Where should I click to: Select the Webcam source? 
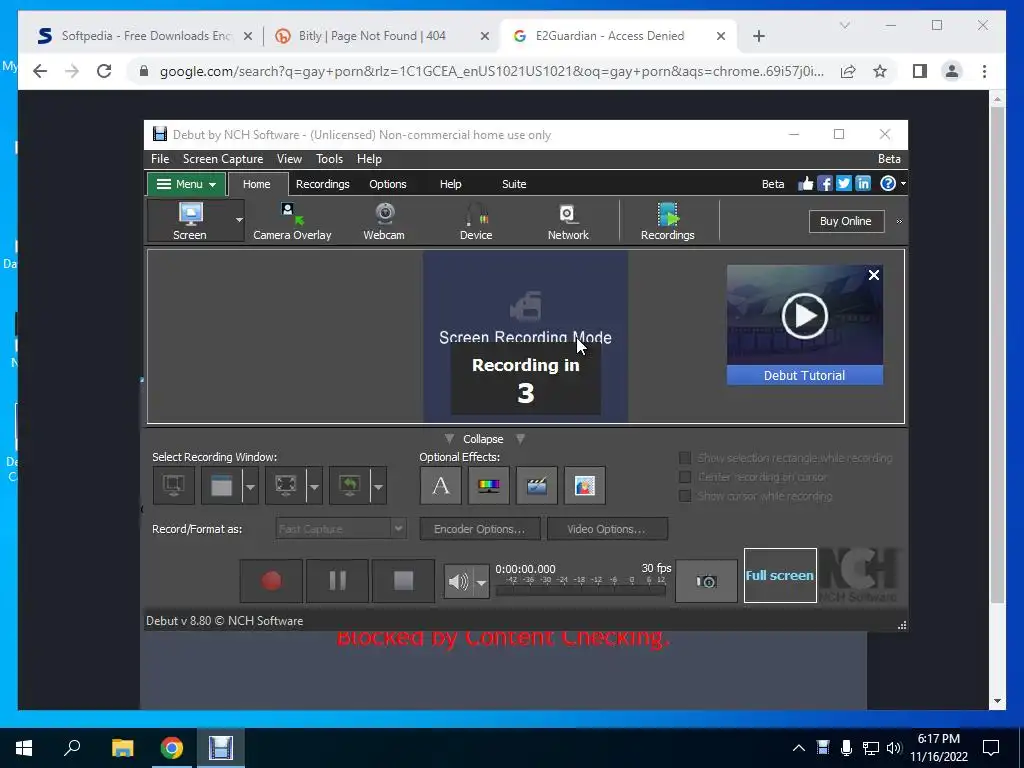point(384,221)
